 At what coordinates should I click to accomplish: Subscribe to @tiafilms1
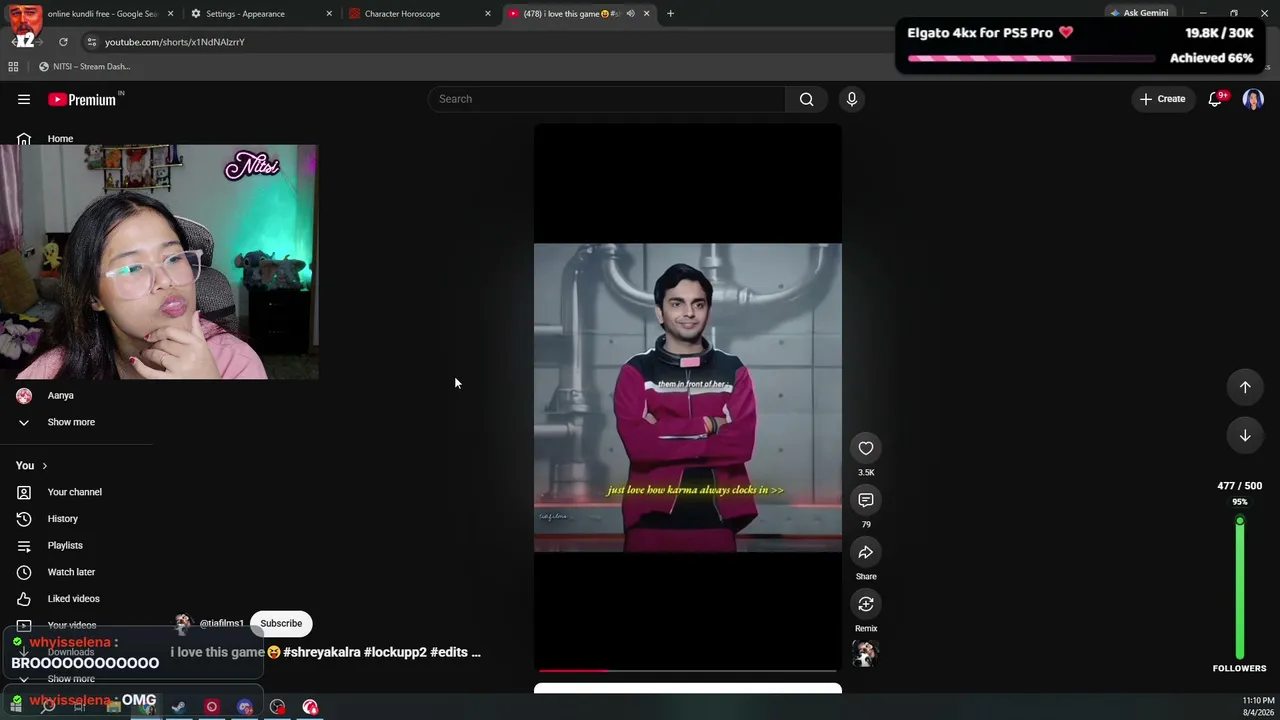pos(281,624)
